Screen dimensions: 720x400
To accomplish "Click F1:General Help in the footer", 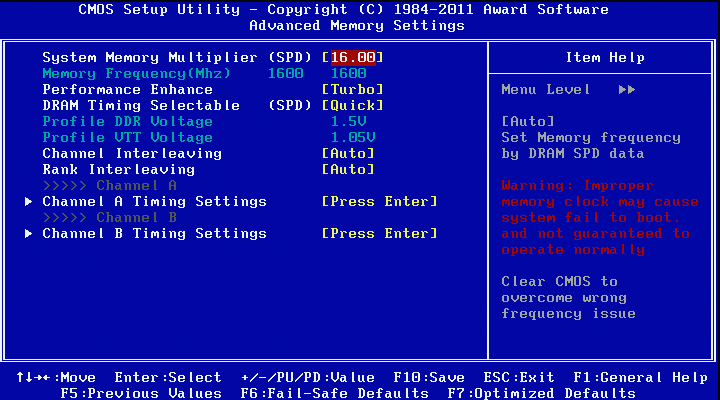I will coord(640,377).
